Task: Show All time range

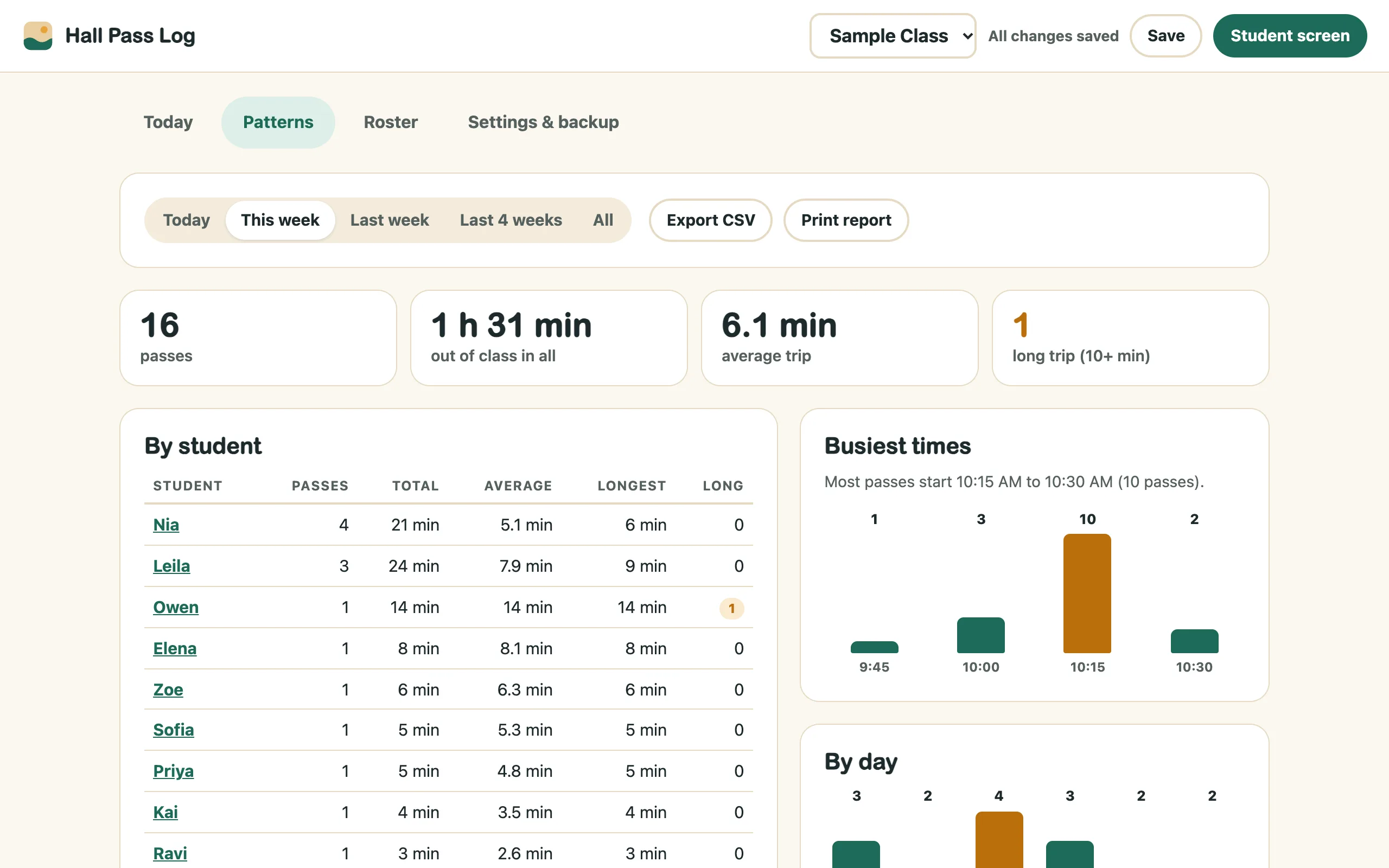Action: (603, 220)
